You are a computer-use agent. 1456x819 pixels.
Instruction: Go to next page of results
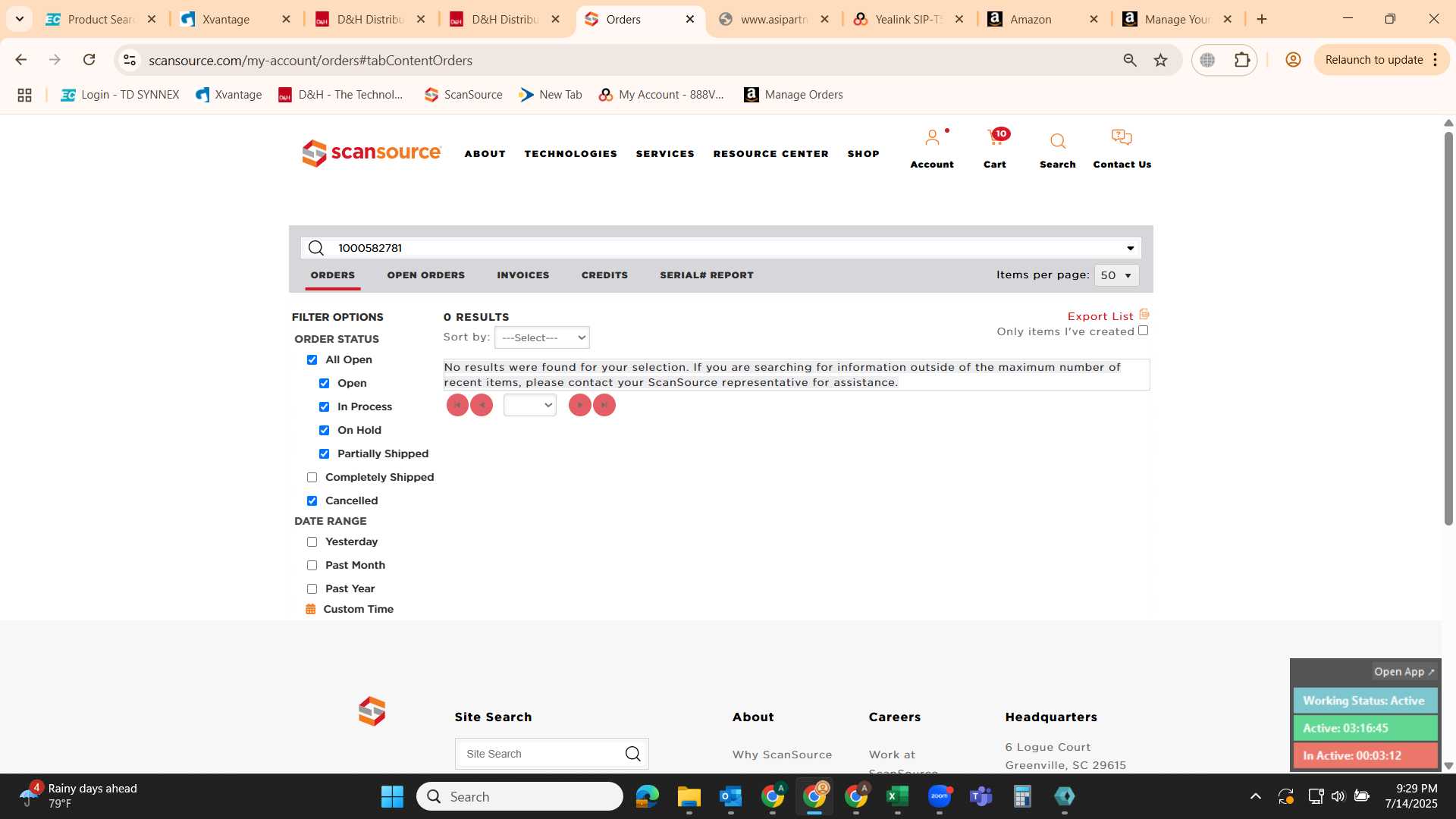(x=580, y=405)
